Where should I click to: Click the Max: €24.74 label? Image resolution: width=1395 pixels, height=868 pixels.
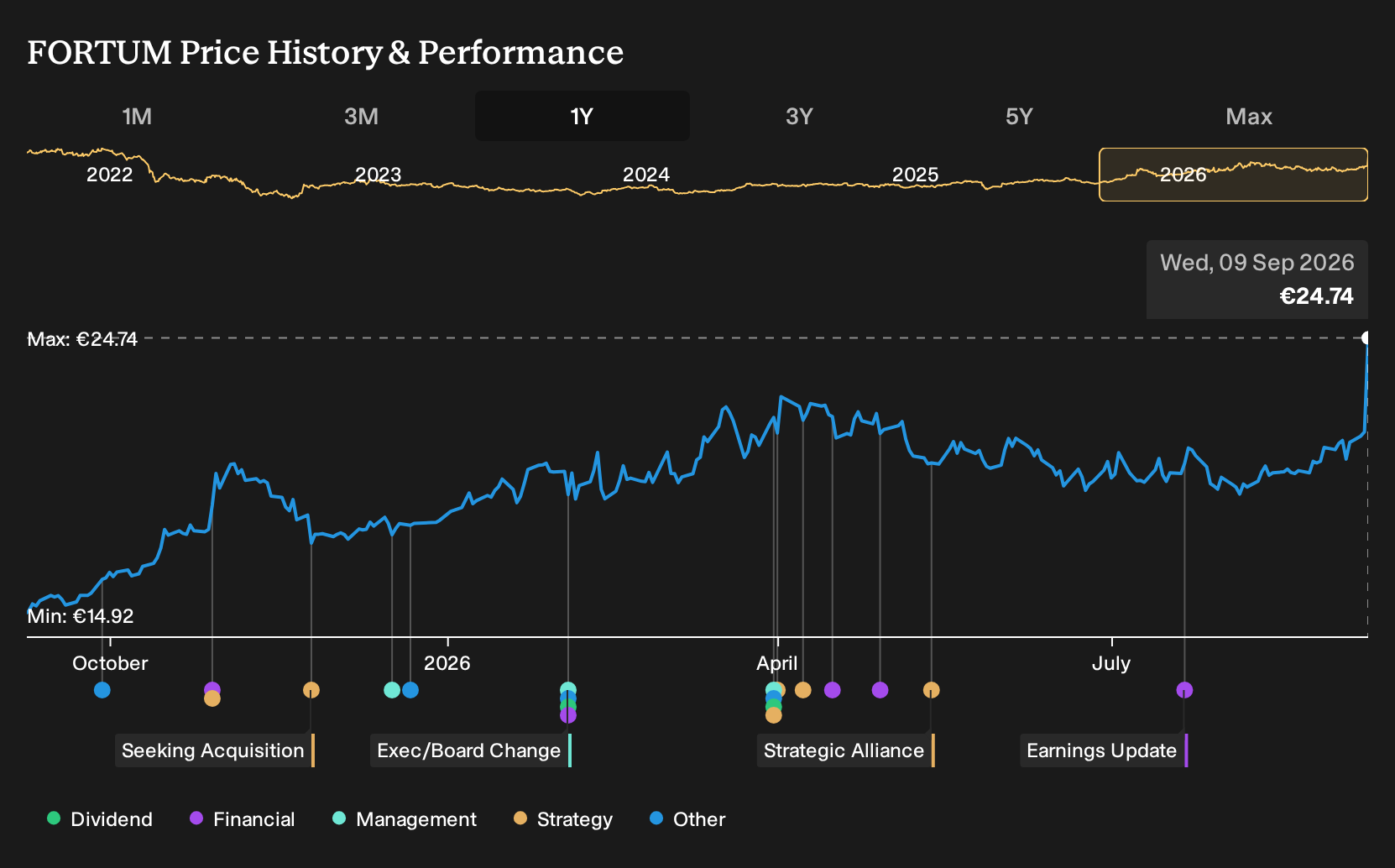(82, 339)
